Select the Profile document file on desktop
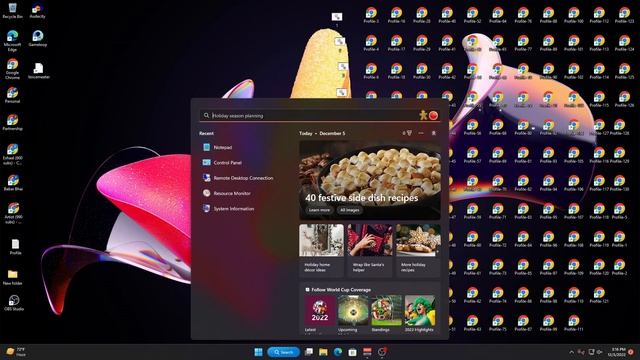This screenshot has width=640, height=360. click(15, 247)
